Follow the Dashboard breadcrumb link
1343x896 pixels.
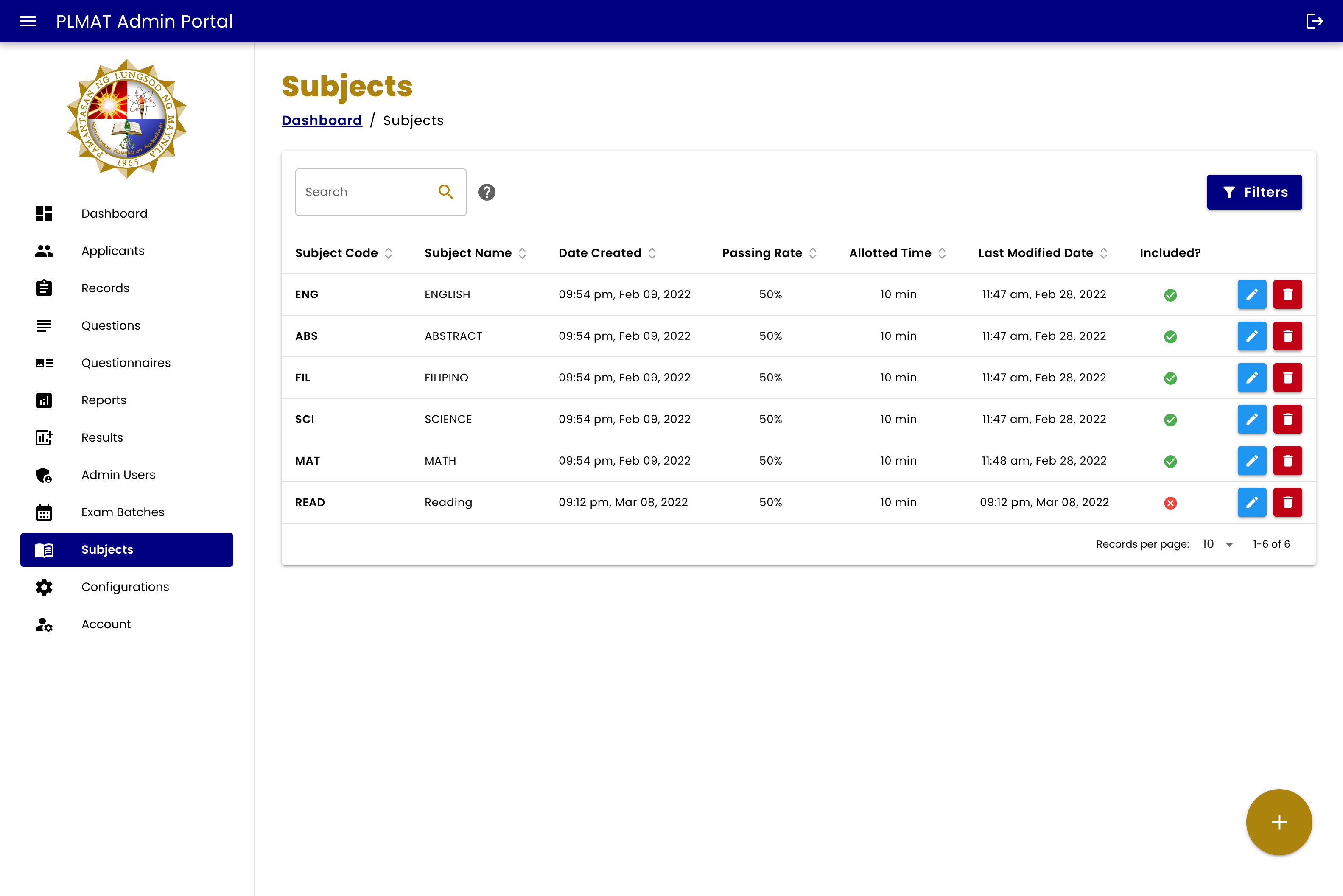click(x=322, y=120)
